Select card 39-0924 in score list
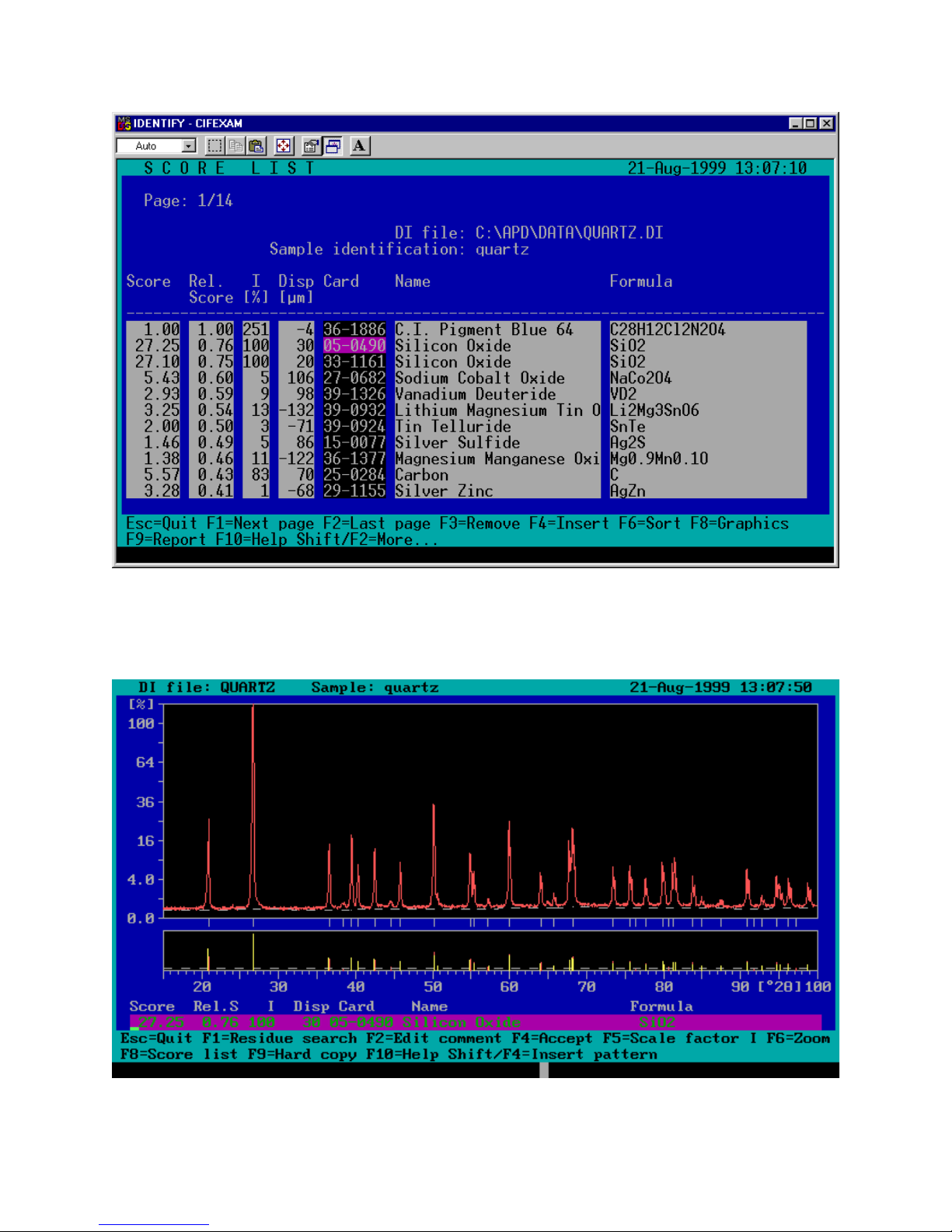952x1232 pixels. (x=354, y=427)
